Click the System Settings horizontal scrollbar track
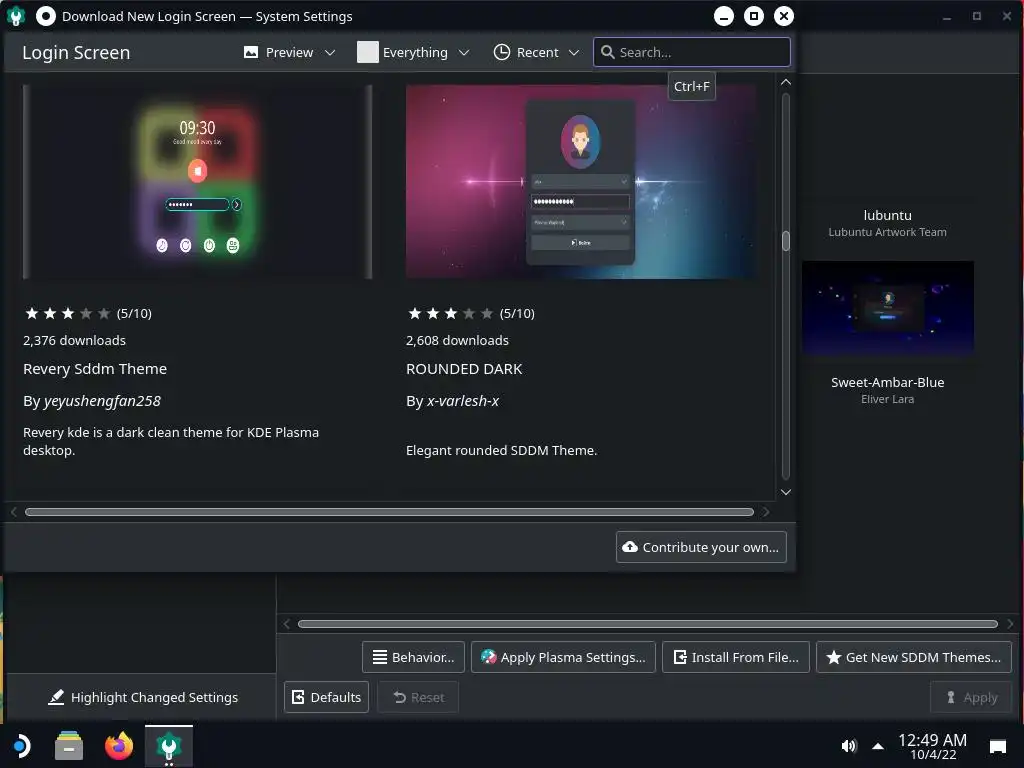This screenshot has height=768, width=1024. [x=648, y=624]
